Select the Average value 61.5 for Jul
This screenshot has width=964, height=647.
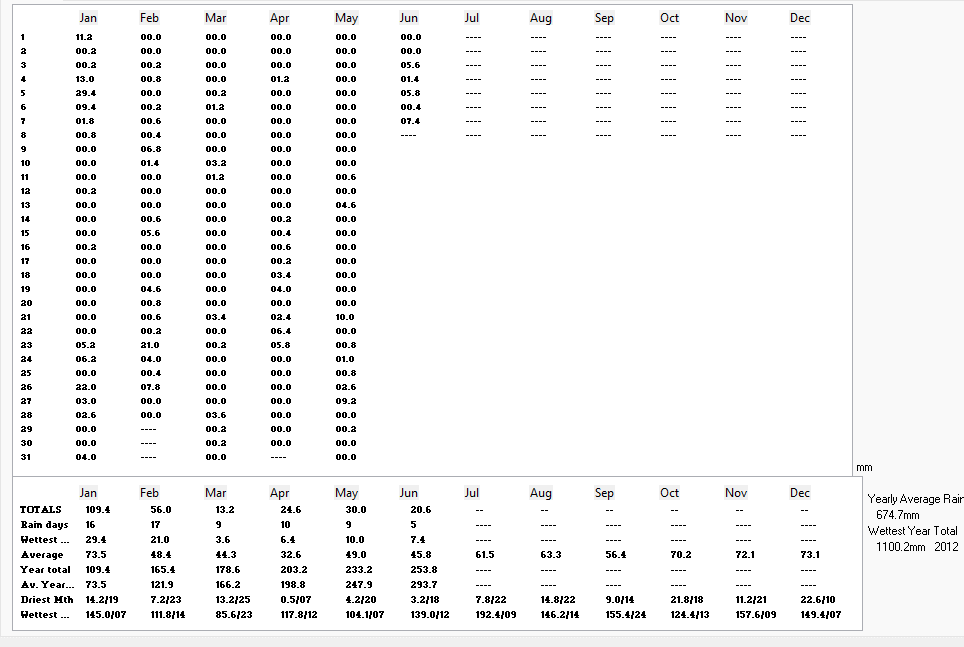[x=486, y=555]
